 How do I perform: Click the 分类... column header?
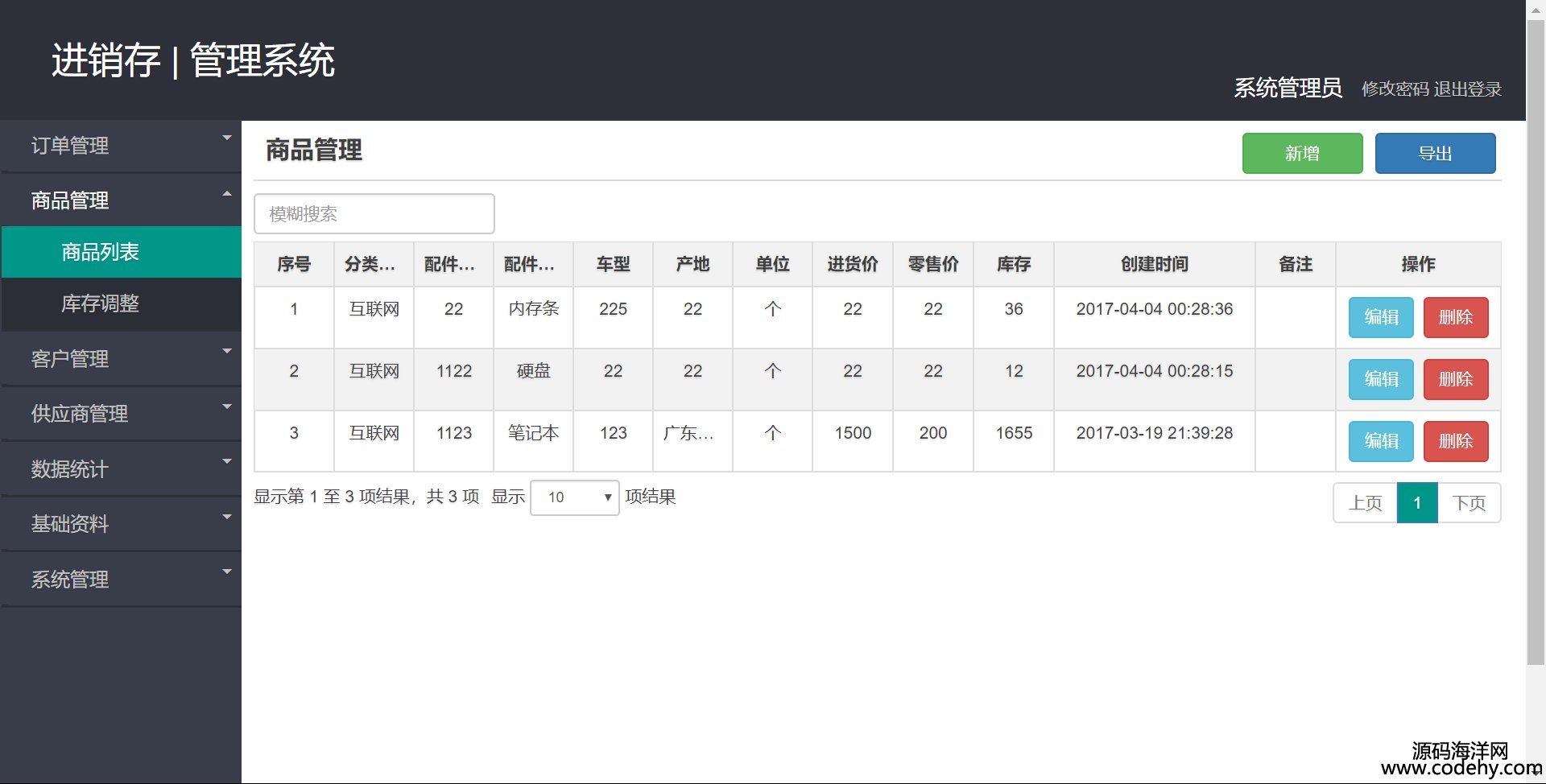[x=374, y=264]
